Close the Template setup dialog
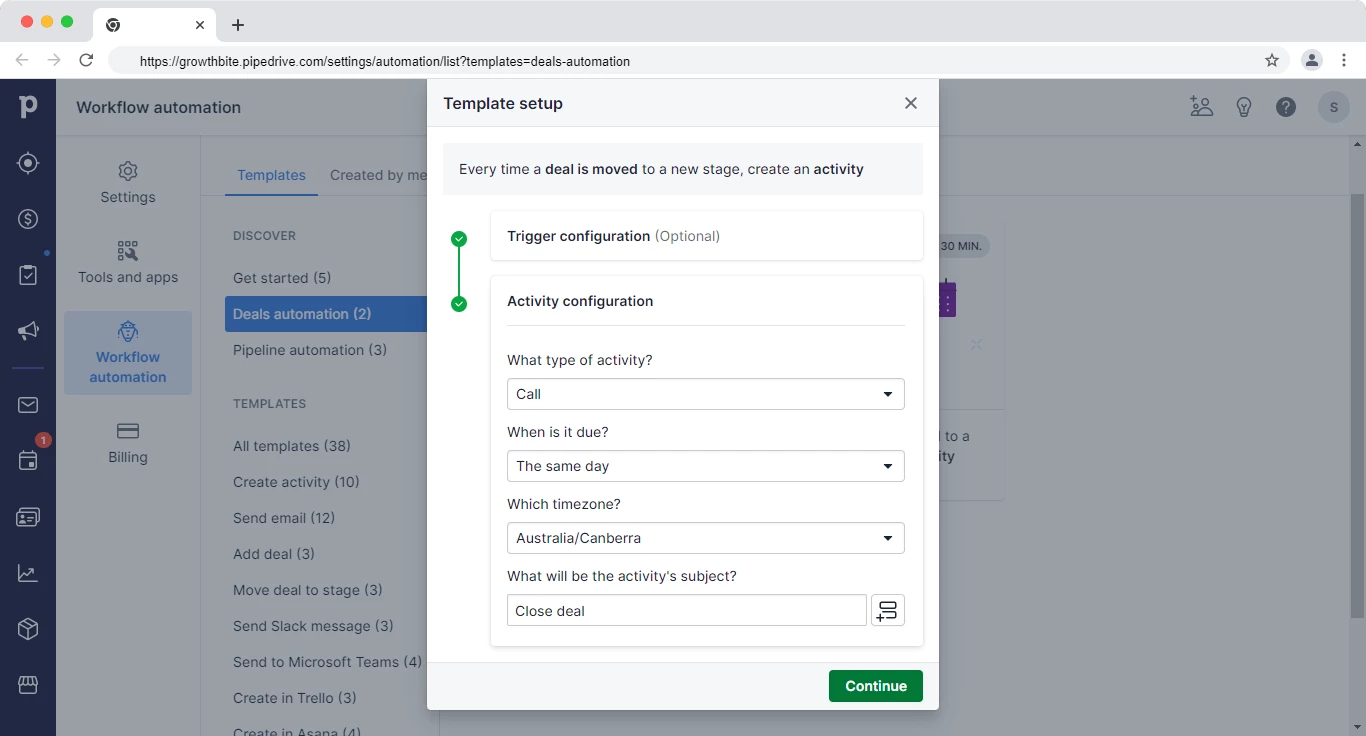This screenshot has height=736, width=1366. click(x=911, y=103)
